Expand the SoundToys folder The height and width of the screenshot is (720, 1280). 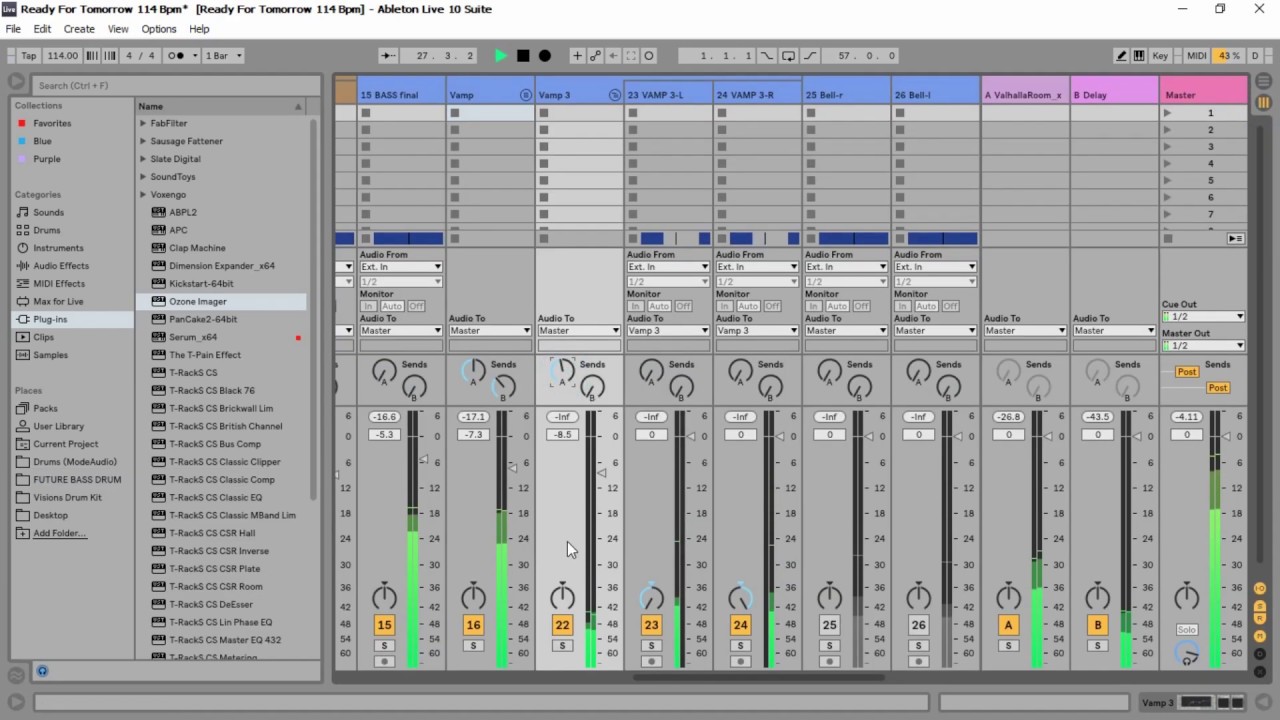143,177
